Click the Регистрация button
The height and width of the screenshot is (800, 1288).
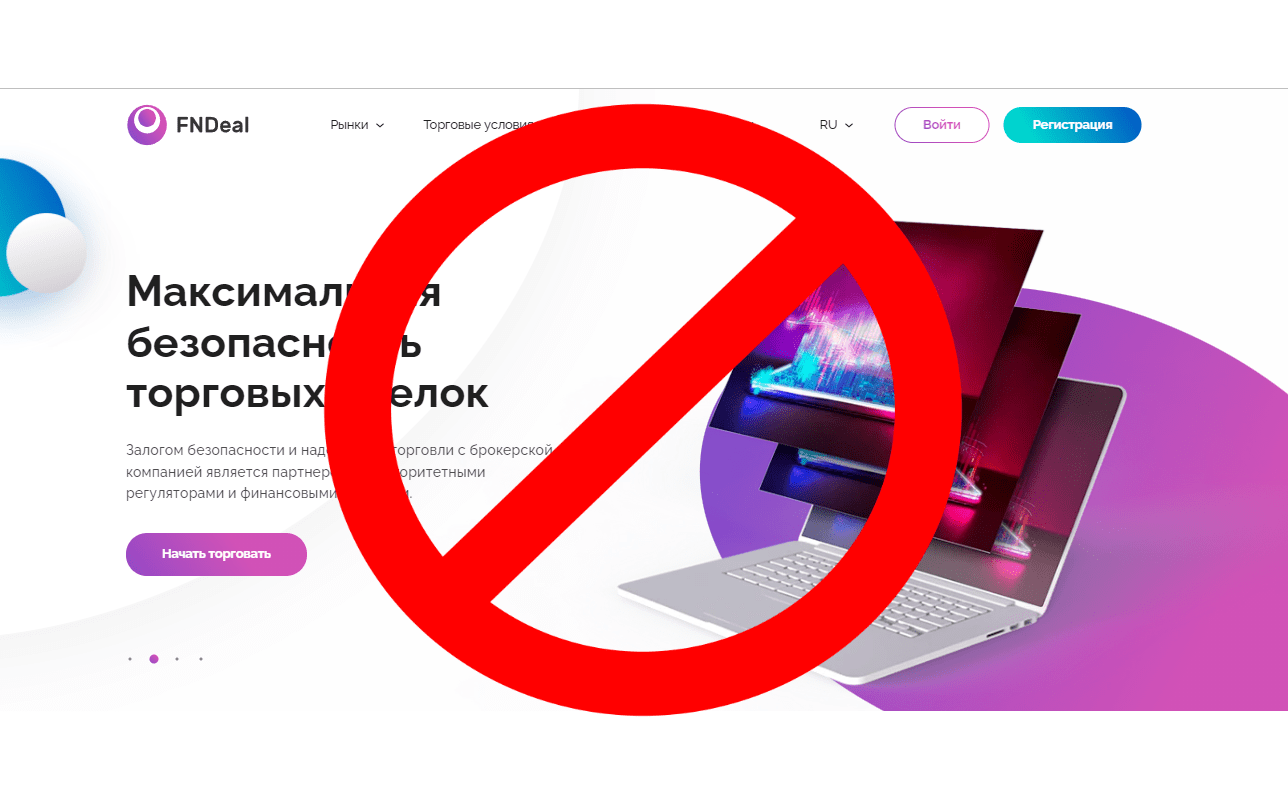[x=1072, y=125]
